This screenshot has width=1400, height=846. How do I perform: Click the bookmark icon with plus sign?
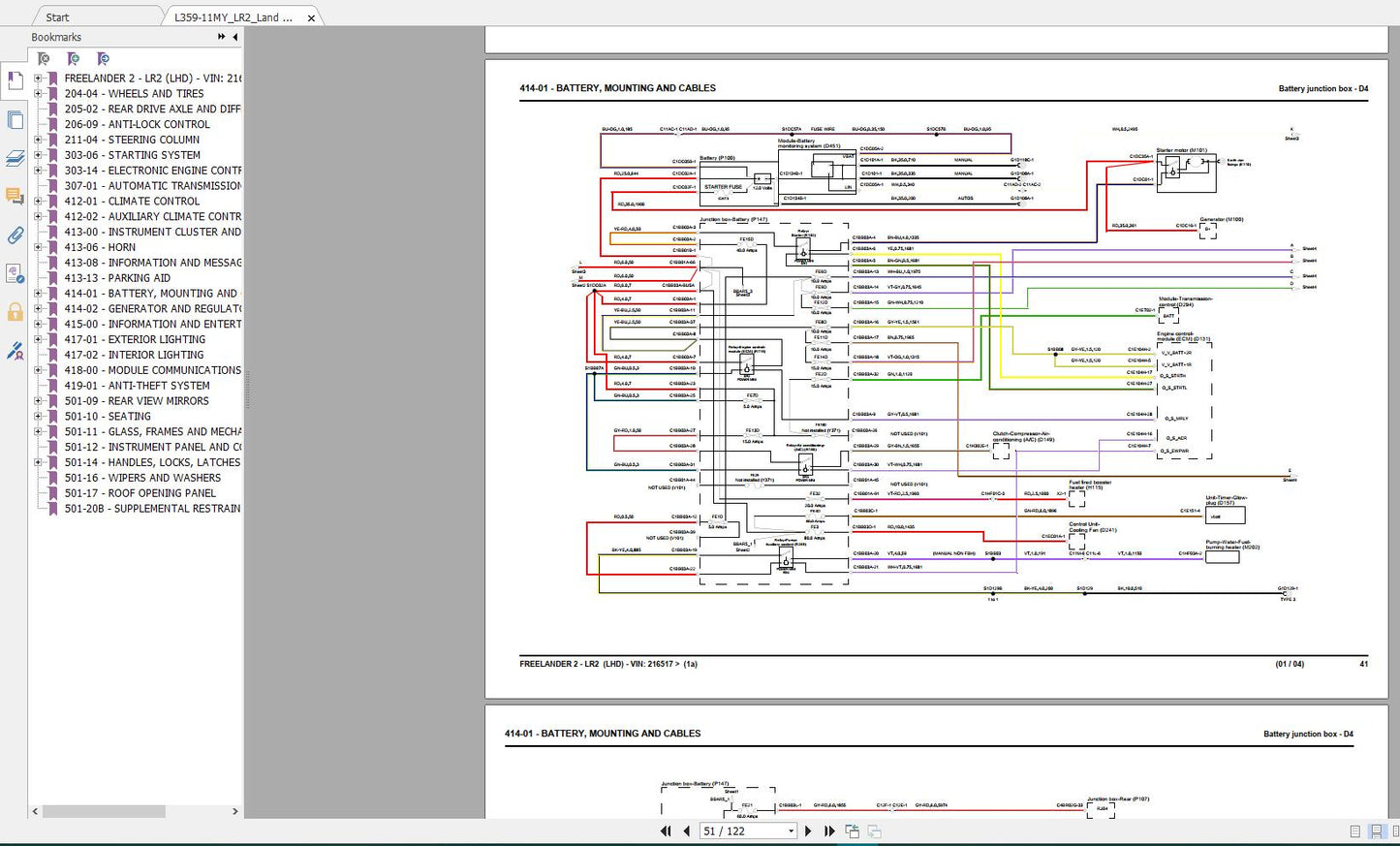pyautogui.click(x=73, y=59)
